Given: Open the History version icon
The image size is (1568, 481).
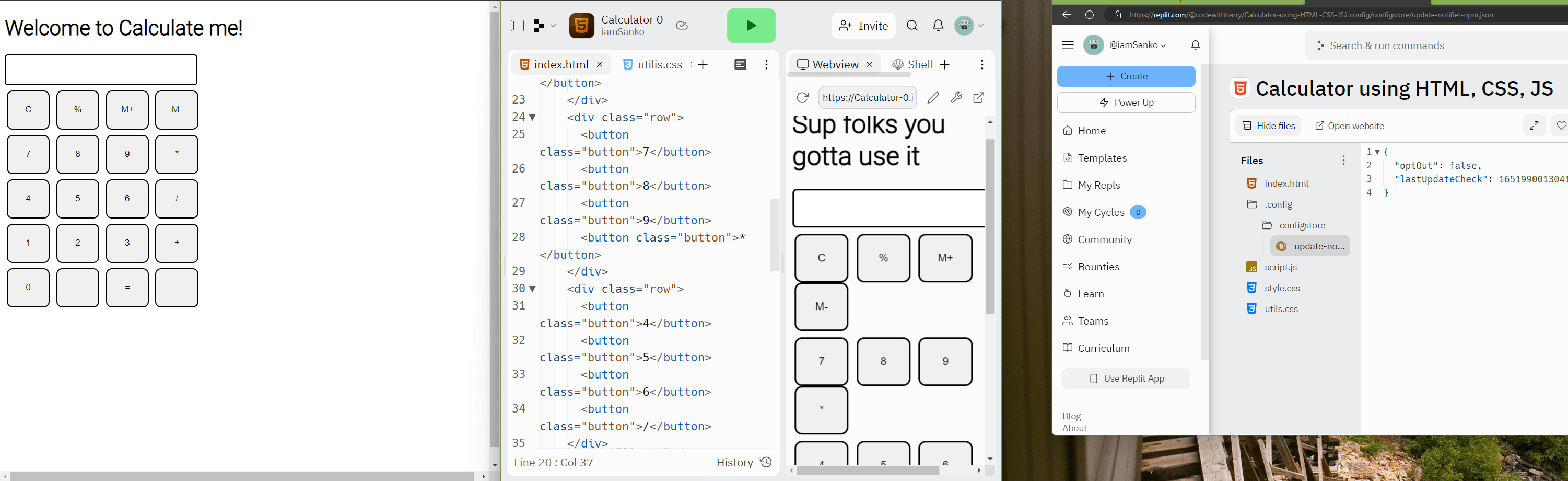Looking at the screenshot, I should 766,462.
